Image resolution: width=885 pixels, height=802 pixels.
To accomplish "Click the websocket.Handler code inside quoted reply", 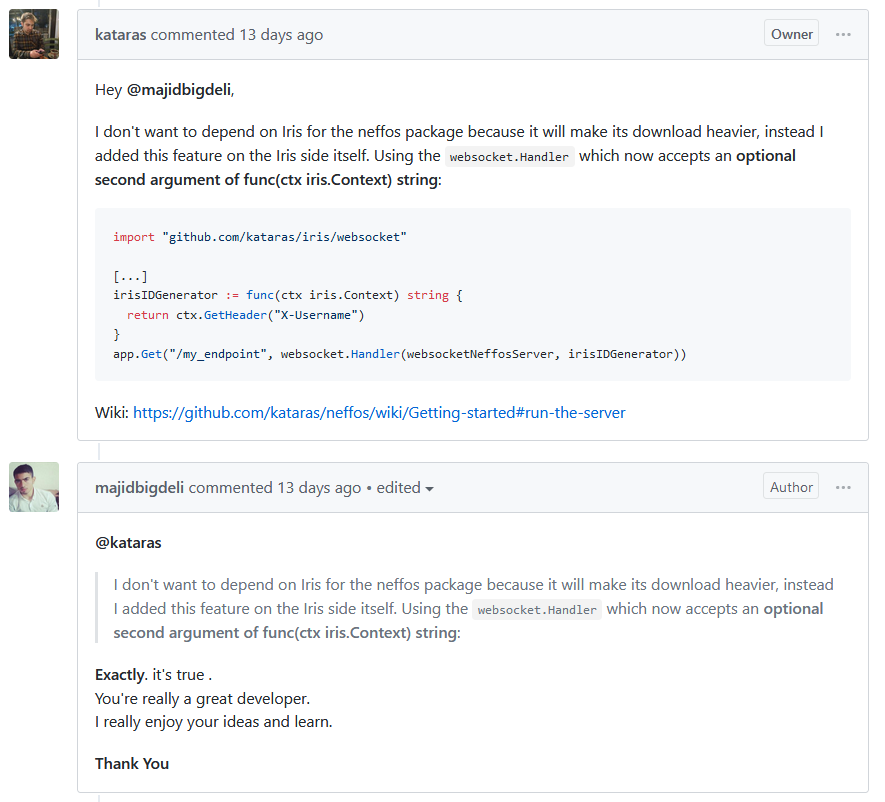I will pyautogui.click(x=537, y=610).
